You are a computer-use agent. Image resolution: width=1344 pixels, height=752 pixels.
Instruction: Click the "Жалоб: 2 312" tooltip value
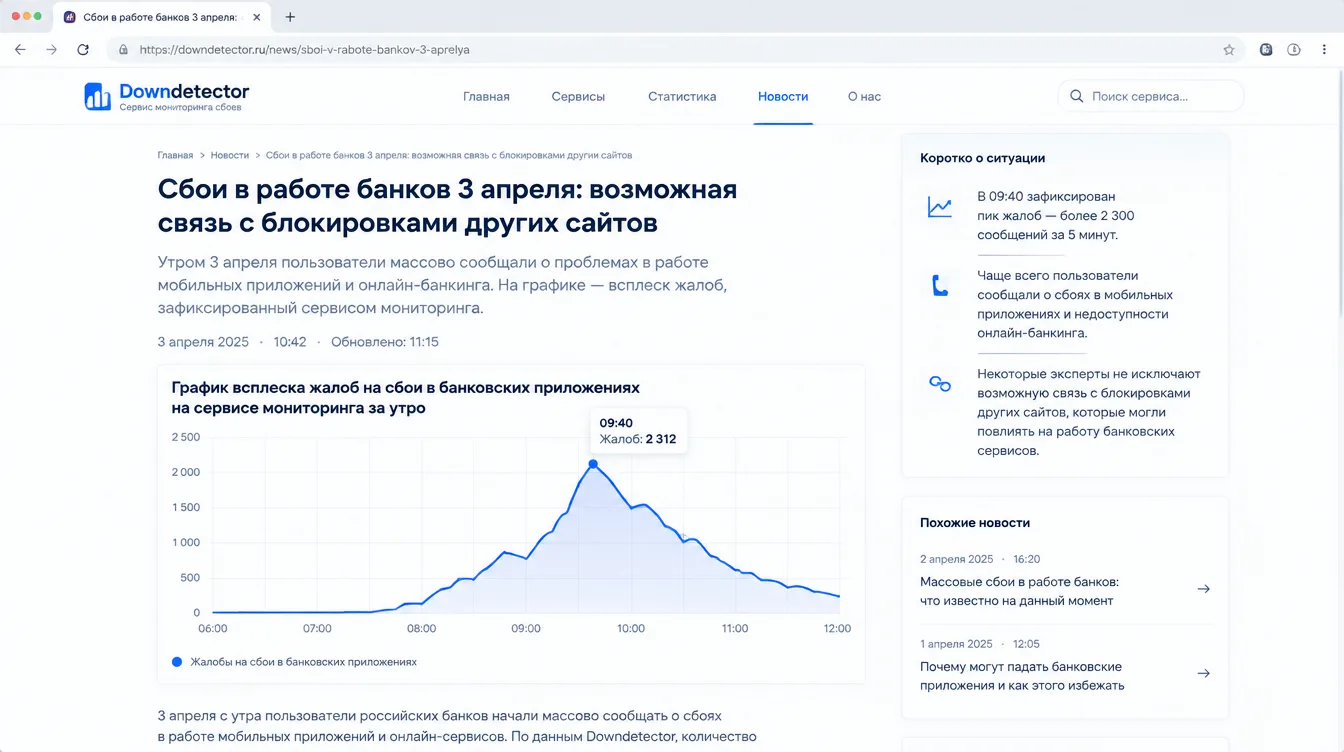pos(638,439)
